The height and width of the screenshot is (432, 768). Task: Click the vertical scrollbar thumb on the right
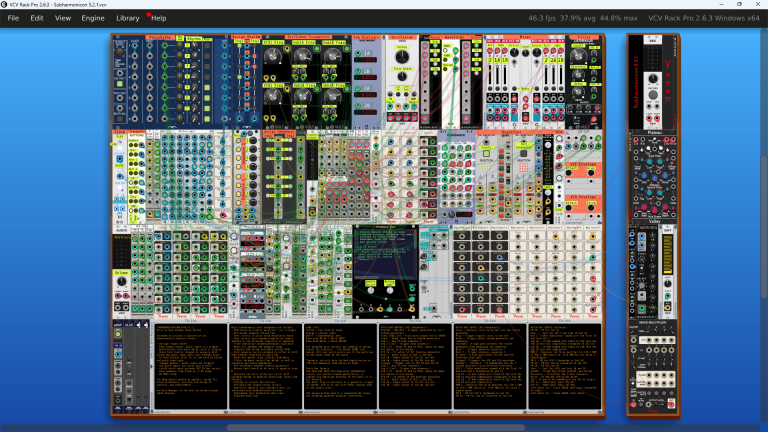[x=764, y=227]
